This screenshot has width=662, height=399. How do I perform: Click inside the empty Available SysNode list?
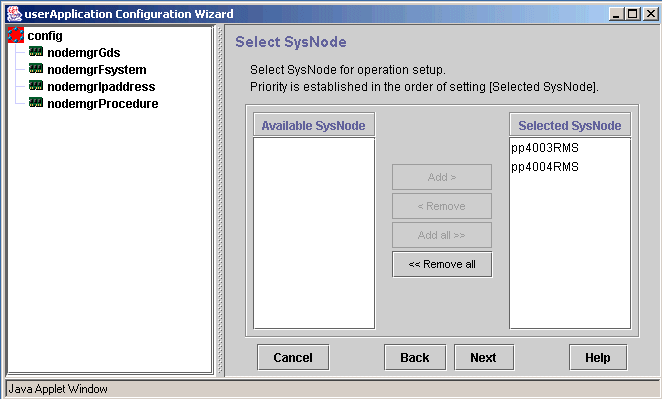(x=314, y=233)
